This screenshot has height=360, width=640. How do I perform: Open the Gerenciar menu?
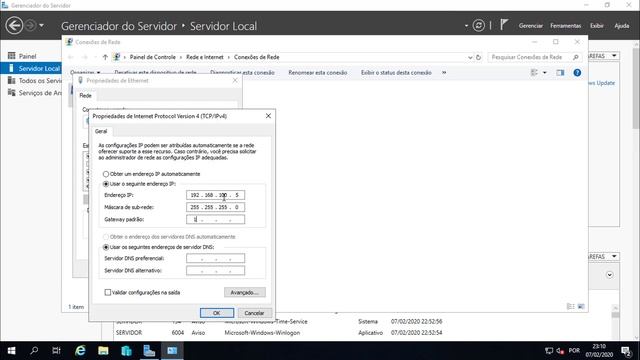click(531, 26)
